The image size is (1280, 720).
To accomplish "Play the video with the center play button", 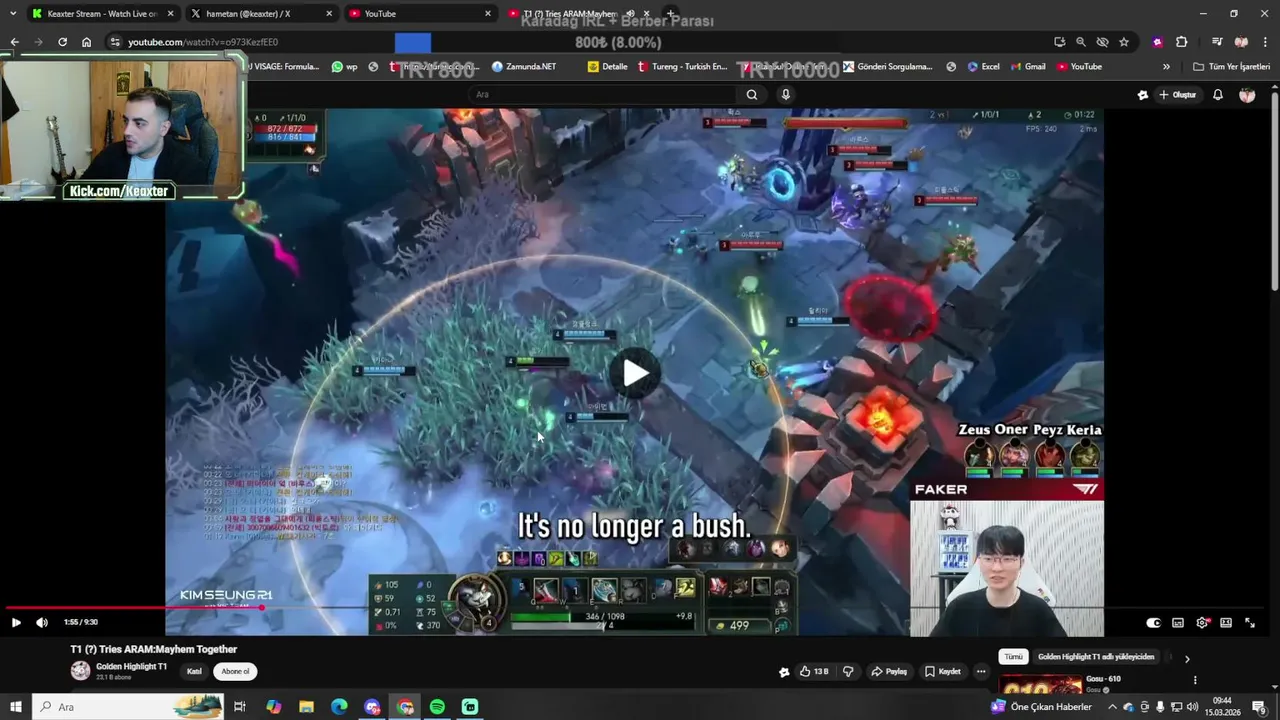I will pyautogui.click(x=635, y=373).
